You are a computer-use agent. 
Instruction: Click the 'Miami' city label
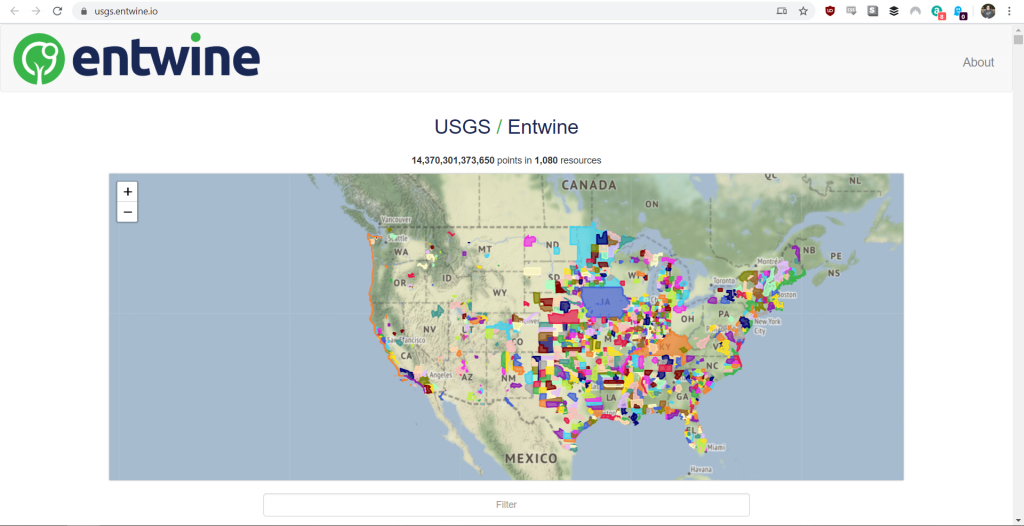[716, 448]
